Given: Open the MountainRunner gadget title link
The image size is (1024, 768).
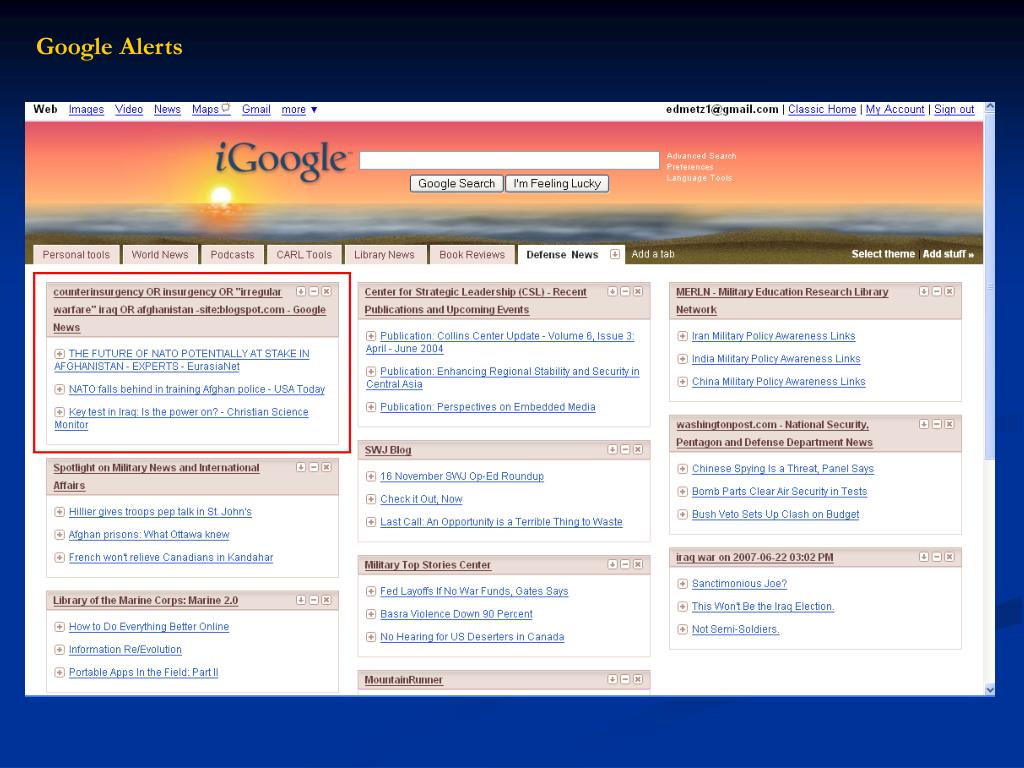Looking at the screenshot, I should (x=404, y=680).
